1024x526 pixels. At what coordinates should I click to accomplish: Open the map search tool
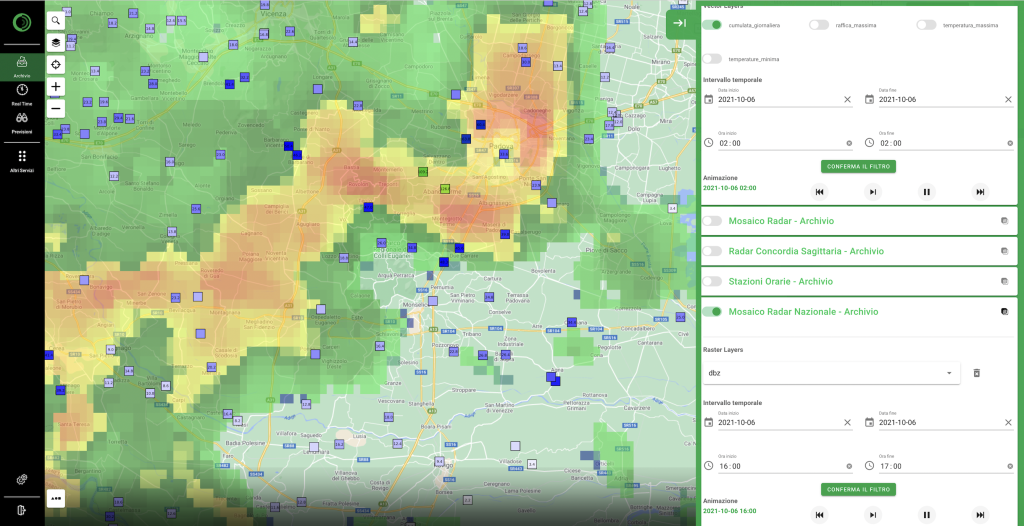(x=56, y=20)
